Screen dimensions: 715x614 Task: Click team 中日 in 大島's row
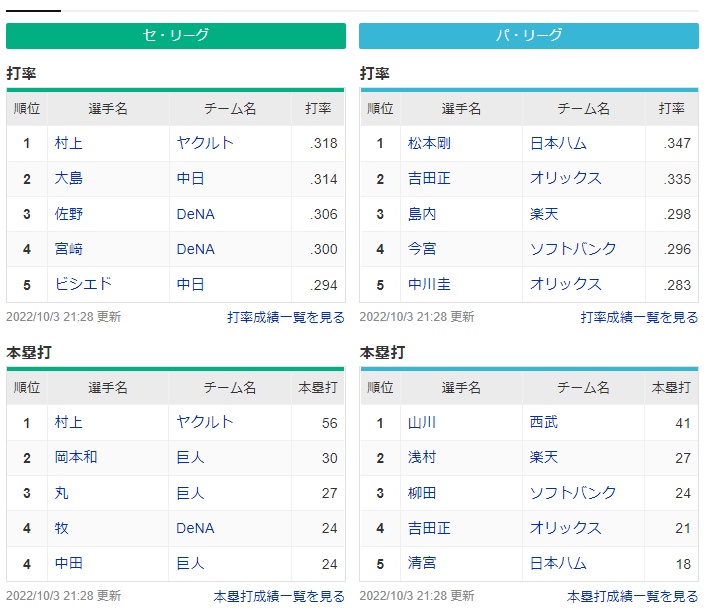pos(190,178)
